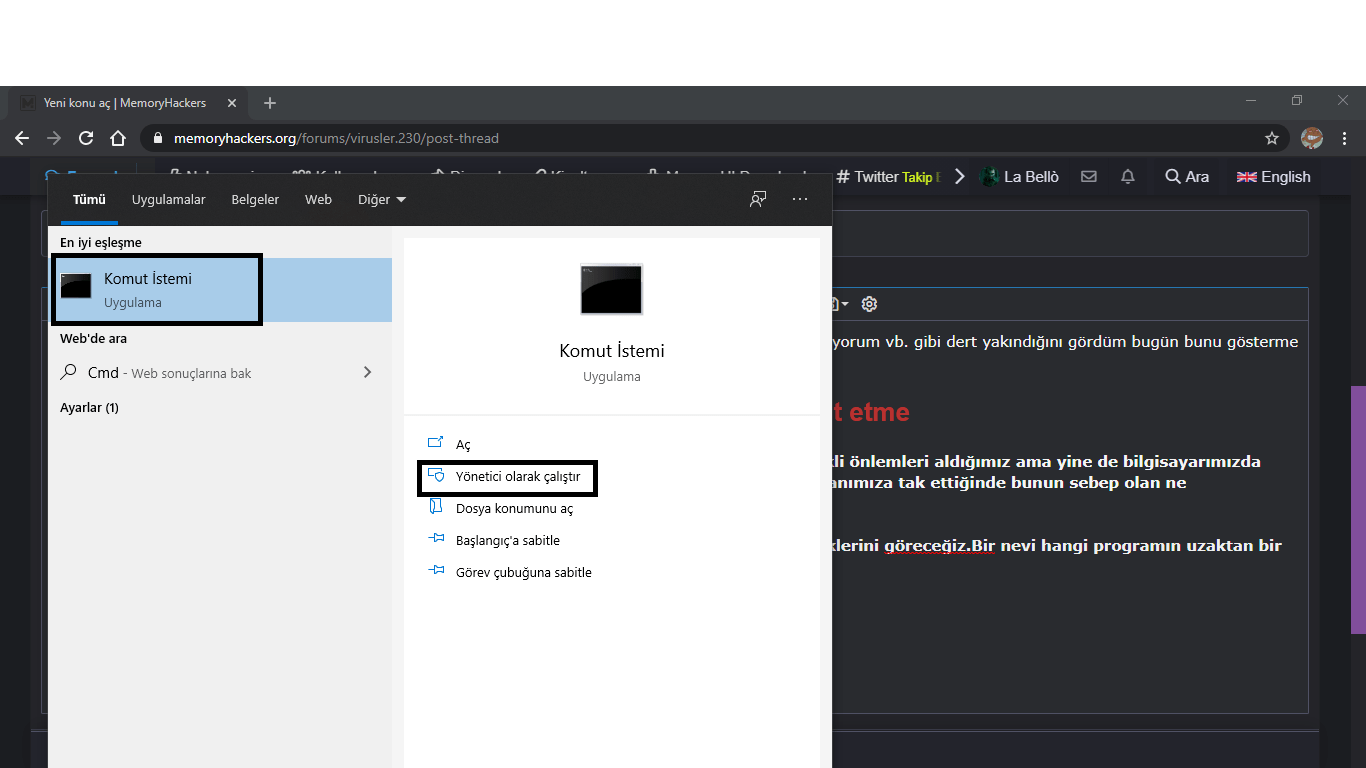Switch to the Web search tab
Viewport: 1366px width, 768px height.
[318, 200]
